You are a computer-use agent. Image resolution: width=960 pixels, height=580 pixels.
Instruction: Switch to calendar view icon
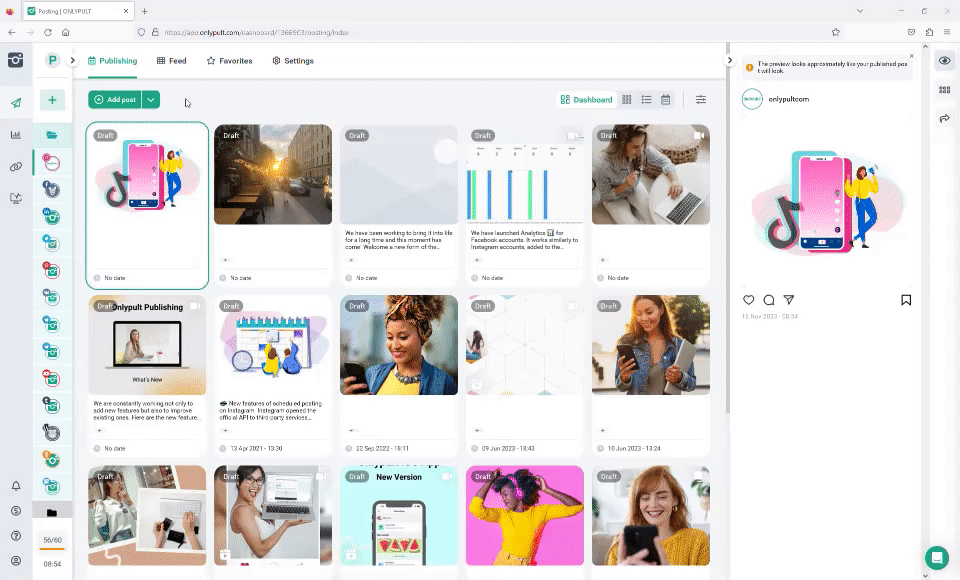pyautogui.click(x=666, y=100)
